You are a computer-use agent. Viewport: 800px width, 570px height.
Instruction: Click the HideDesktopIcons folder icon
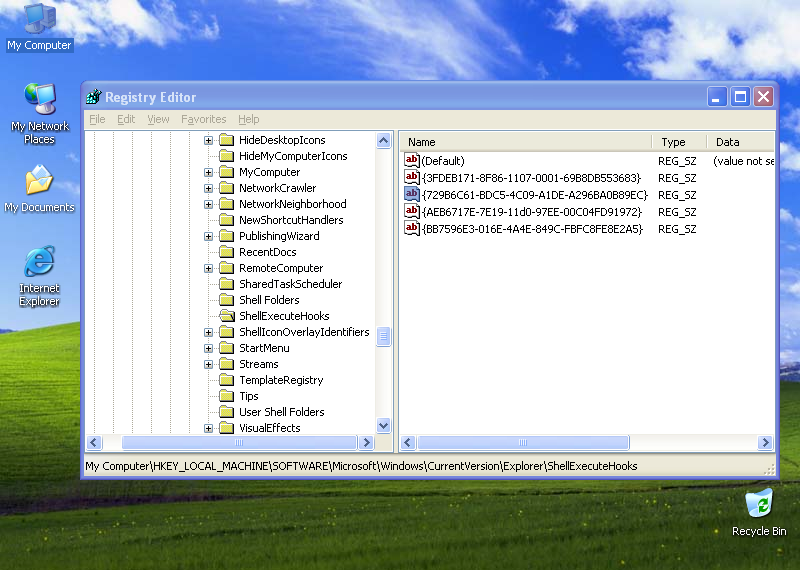click(227, 140)
